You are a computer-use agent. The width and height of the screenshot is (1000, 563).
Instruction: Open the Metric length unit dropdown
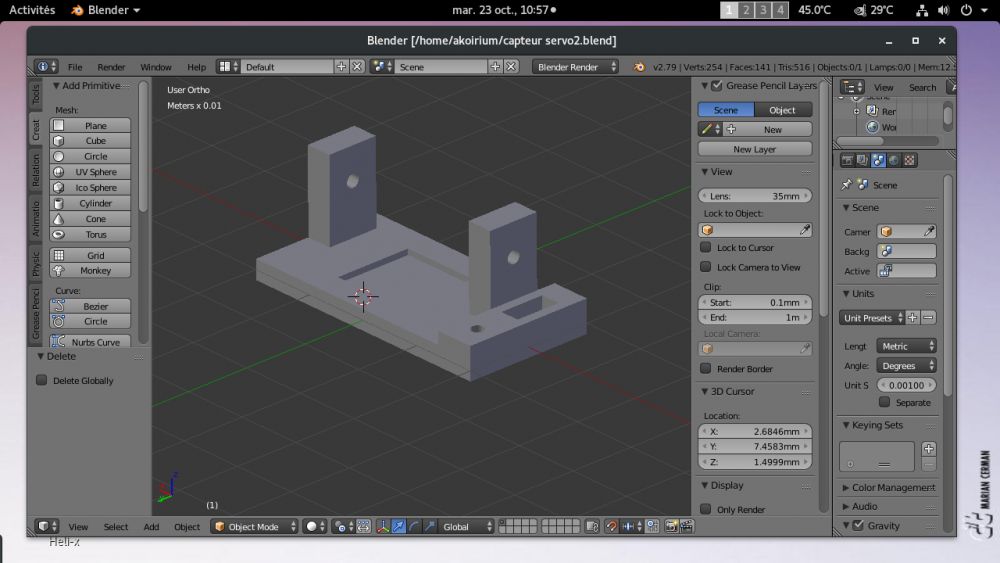tap(906, 346)
